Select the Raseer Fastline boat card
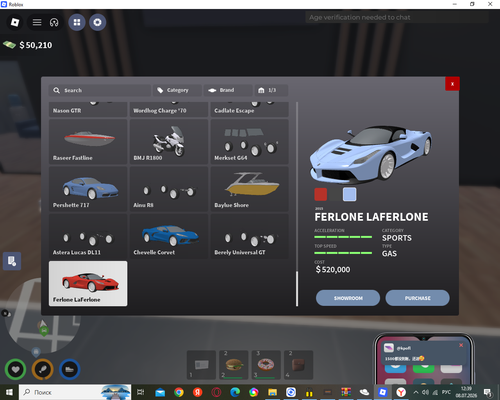The width and height of the screenshot is (500, 400). [88, 142]
